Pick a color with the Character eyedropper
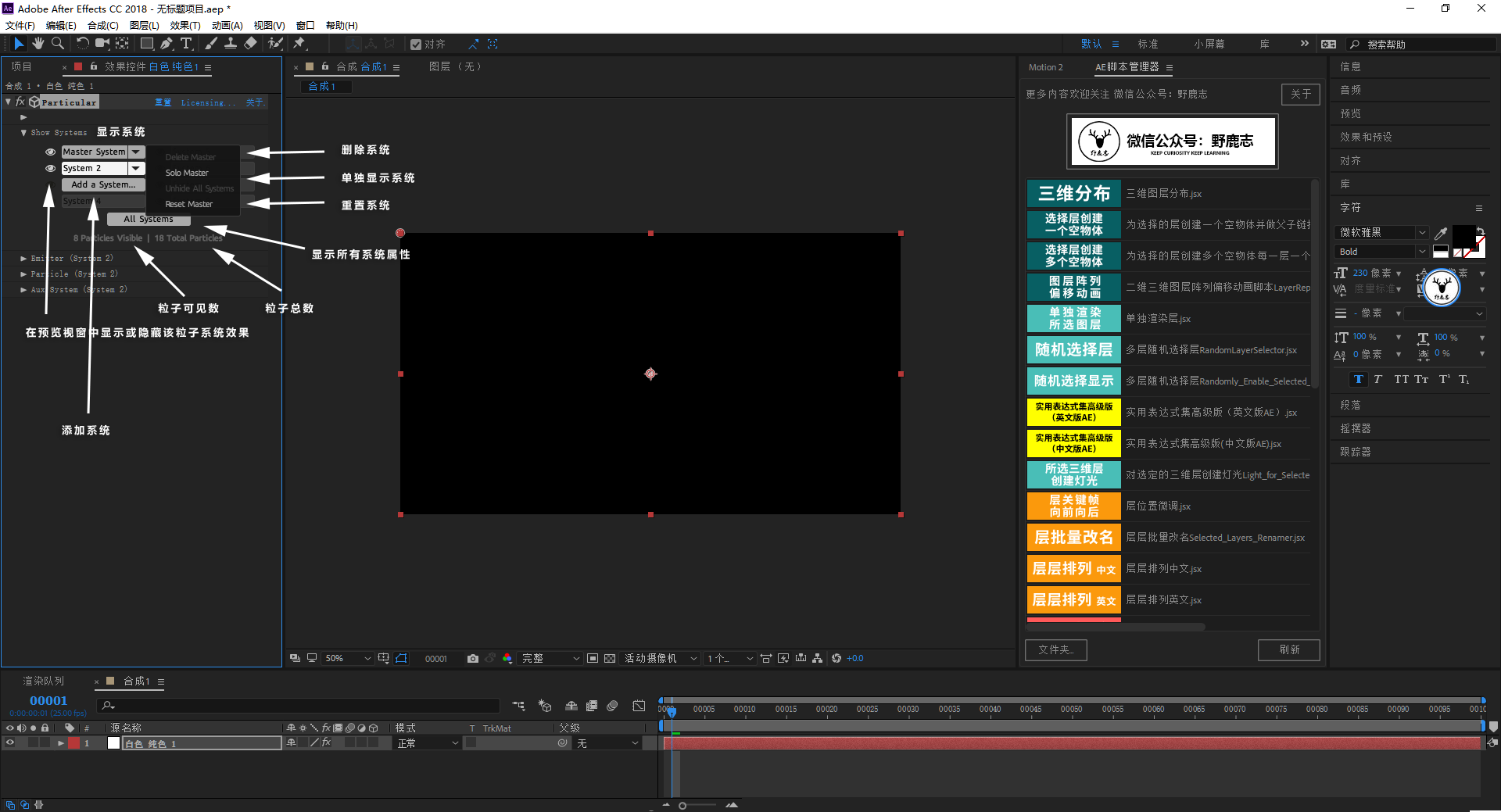Viewport: 1501px width, 812px height. coord(1441,233)
